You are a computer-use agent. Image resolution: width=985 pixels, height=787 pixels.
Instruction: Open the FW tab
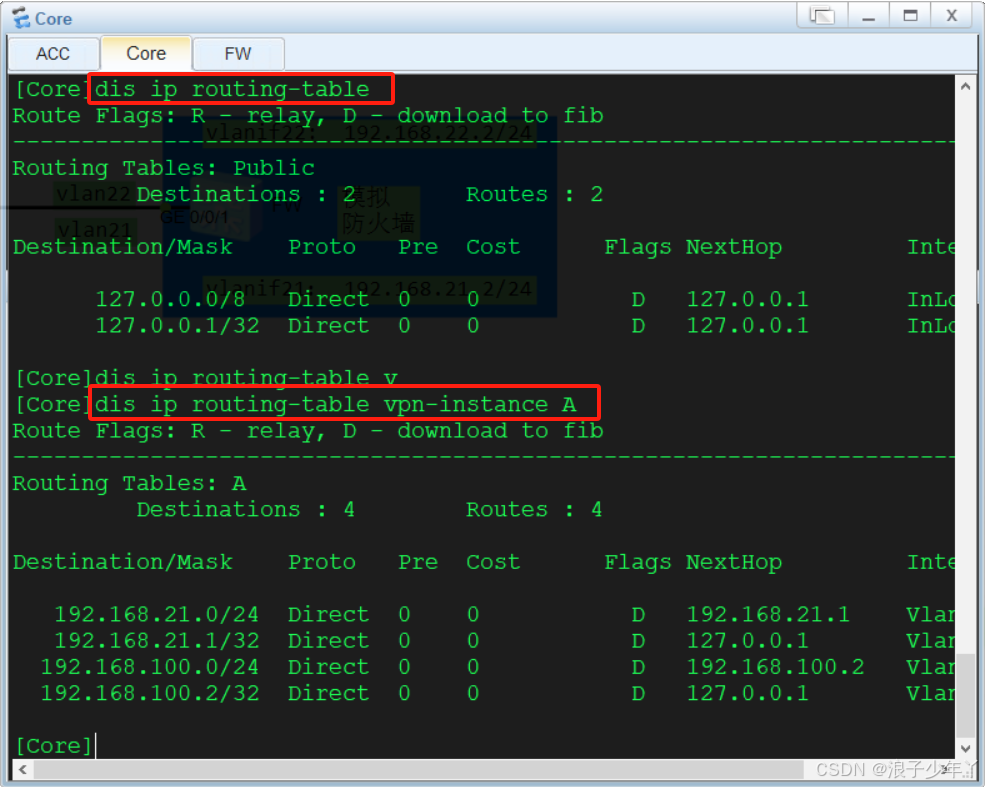point(238,54)
